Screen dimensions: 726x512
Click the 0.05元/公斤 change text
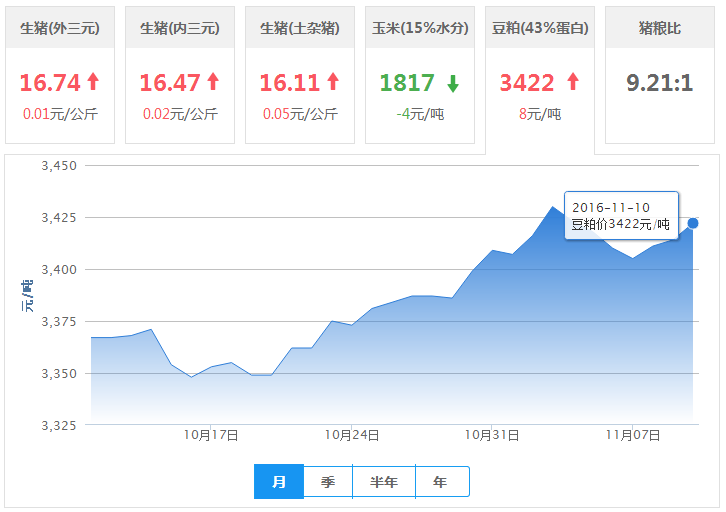[300, 114]
